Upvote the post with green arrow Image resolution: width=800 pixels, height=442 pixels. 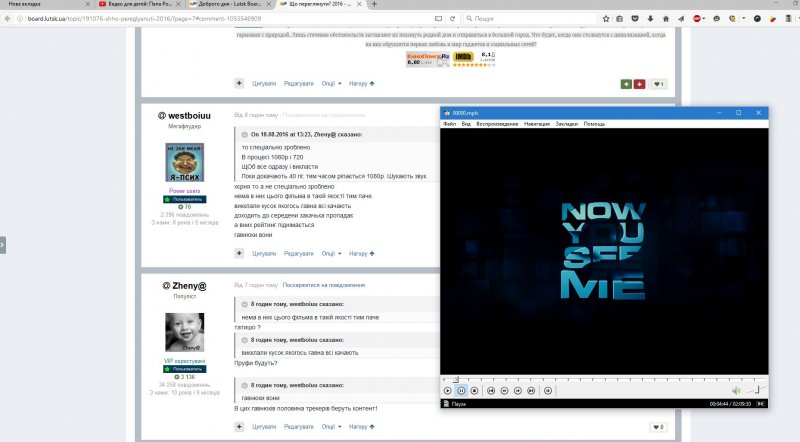626,84
